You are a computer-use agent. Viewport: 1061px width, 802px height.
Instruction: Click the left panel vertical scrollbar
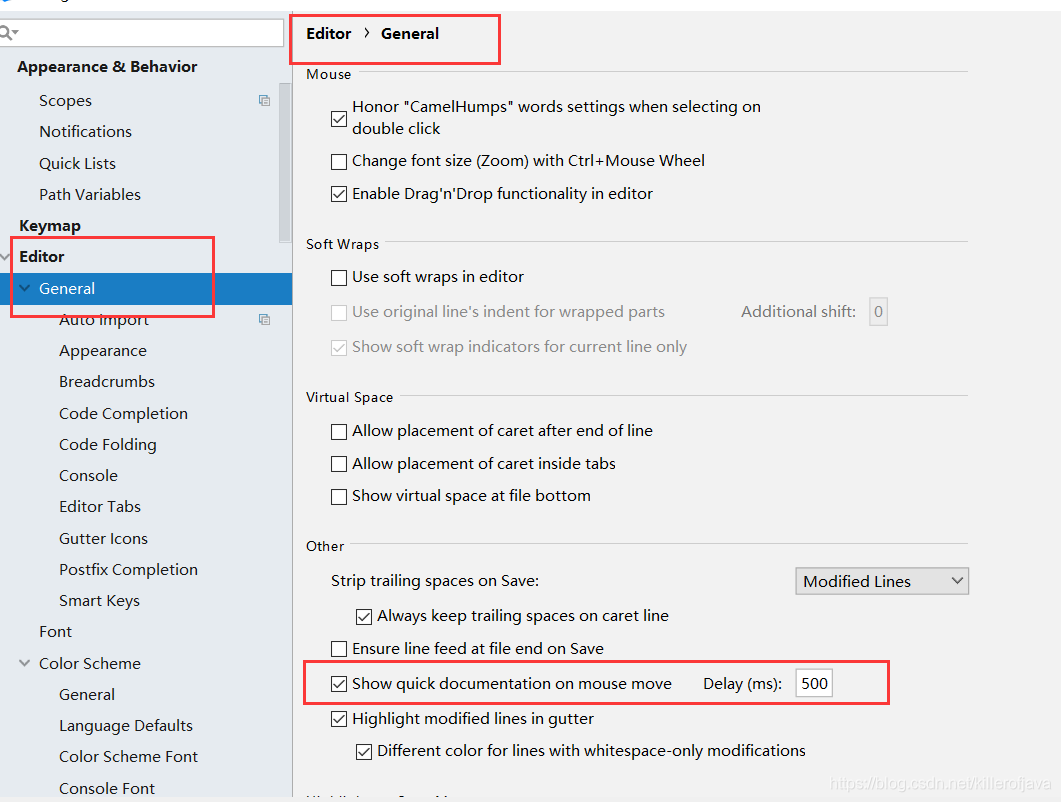(285, 160)
